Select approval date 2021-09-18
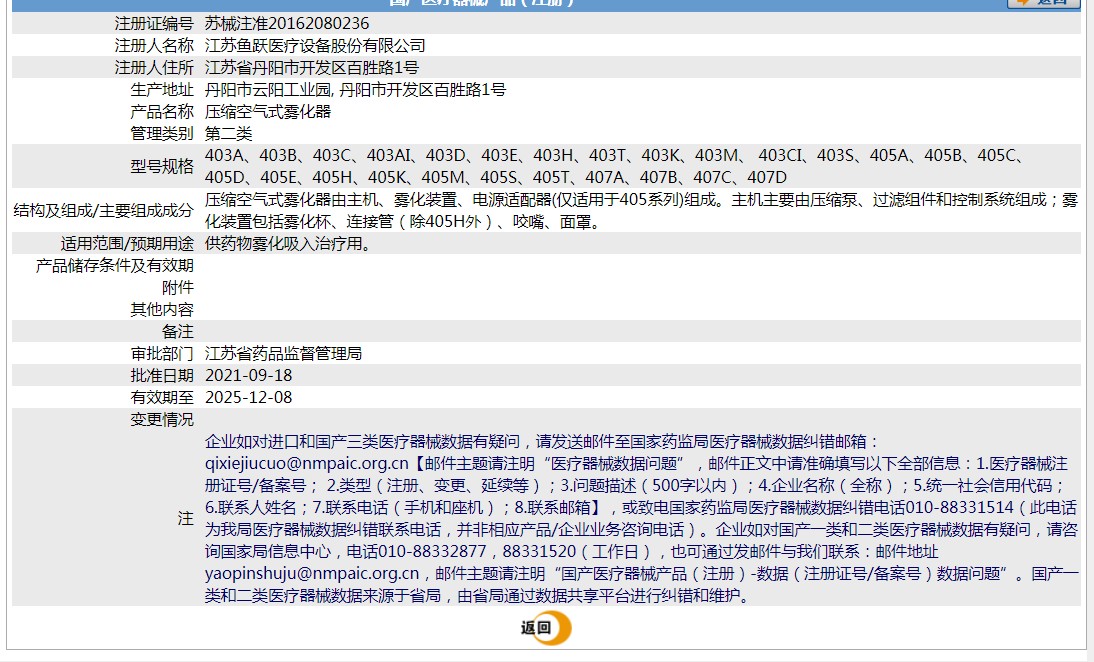Viewport: 1094px width, 662px height. 248,375
